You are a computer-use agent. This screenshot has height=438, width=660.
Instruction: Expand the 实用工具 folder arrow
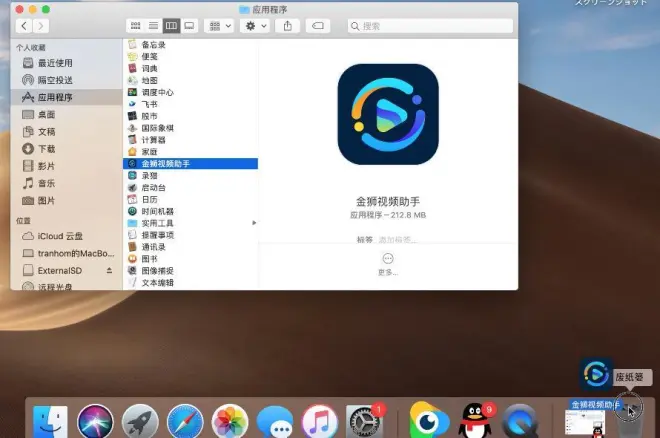point(254,223)
